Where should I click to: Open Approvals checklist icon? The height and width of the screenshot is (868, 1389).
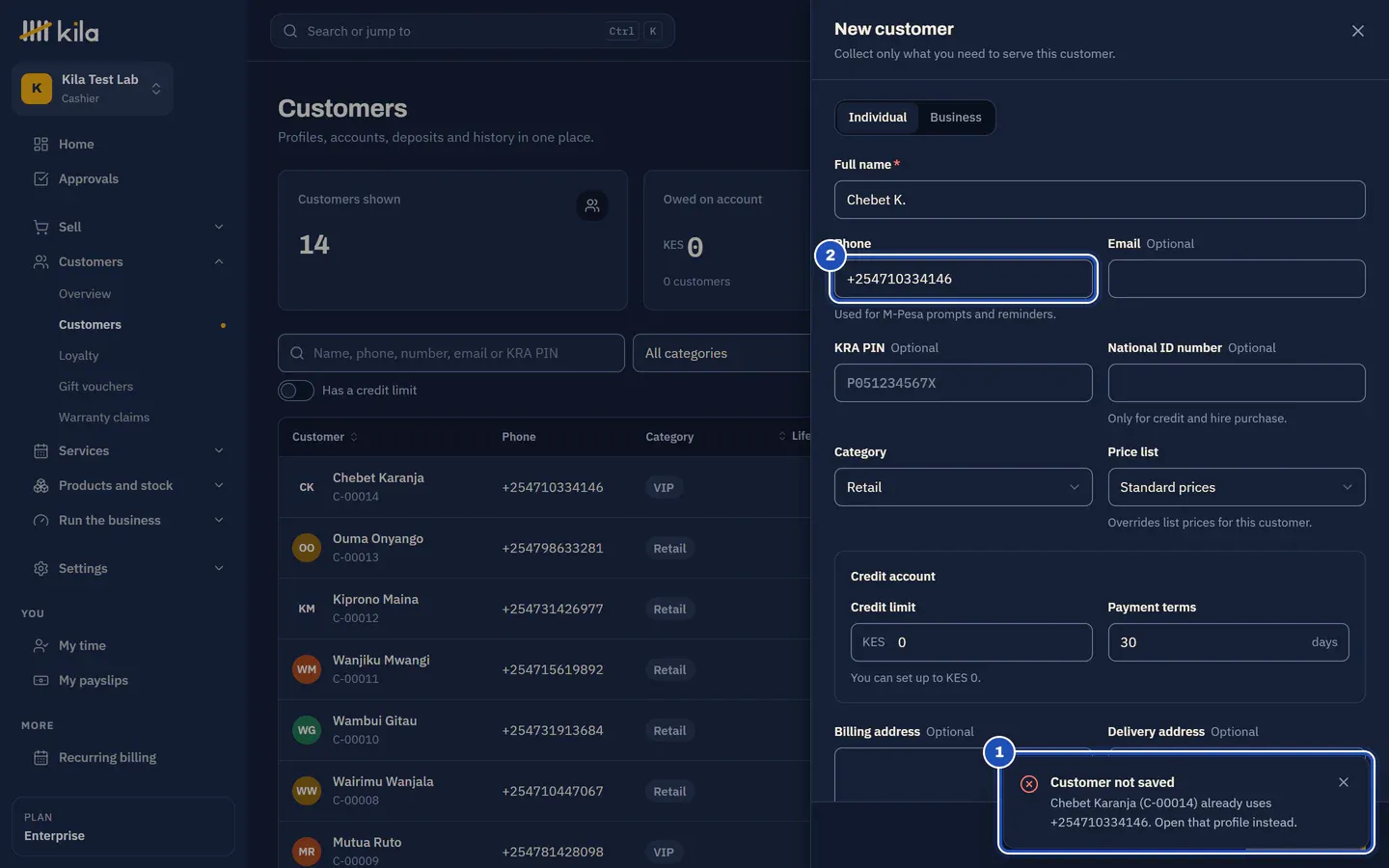41,178
